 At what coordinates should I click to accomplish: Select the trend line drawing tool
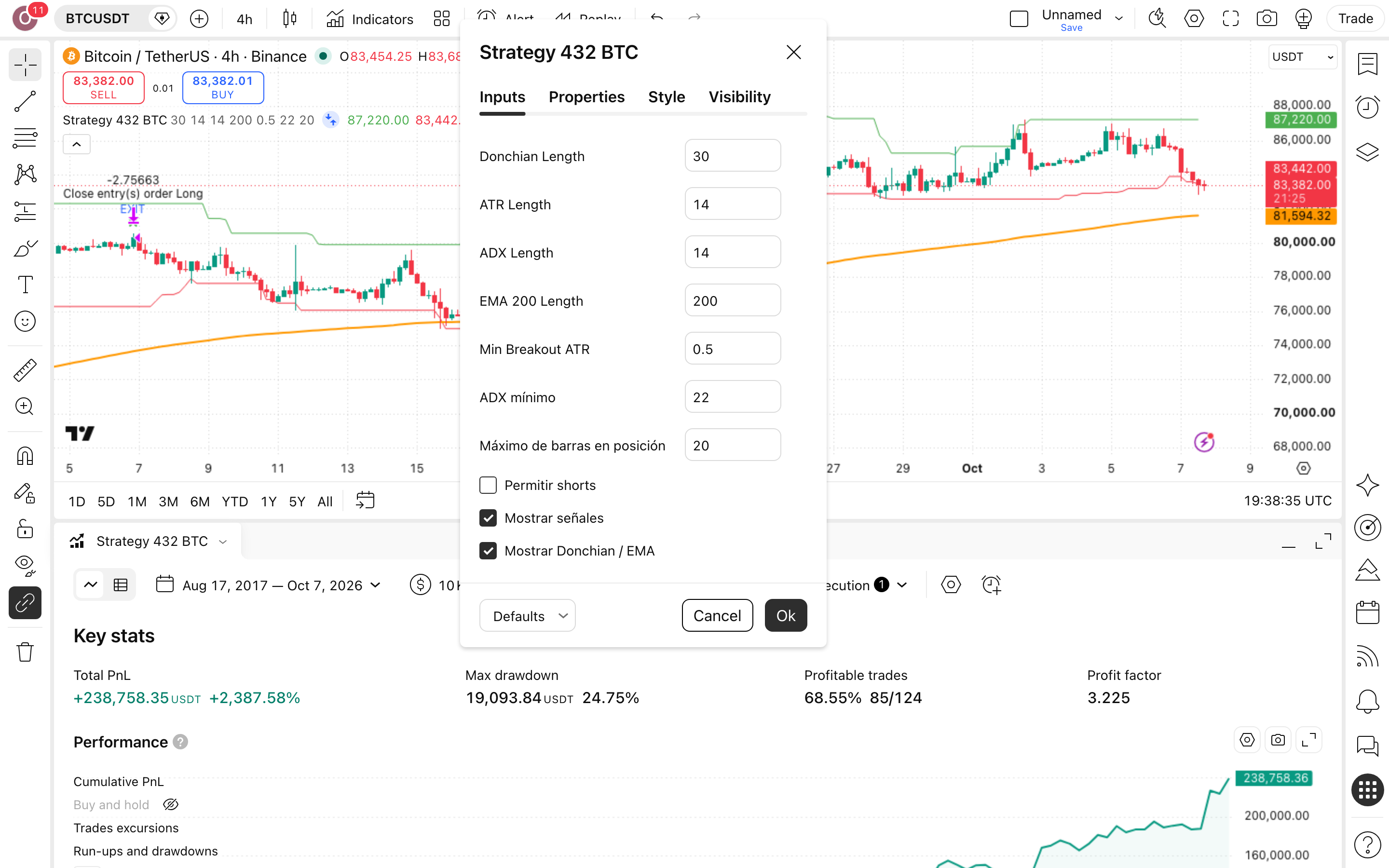25,102
